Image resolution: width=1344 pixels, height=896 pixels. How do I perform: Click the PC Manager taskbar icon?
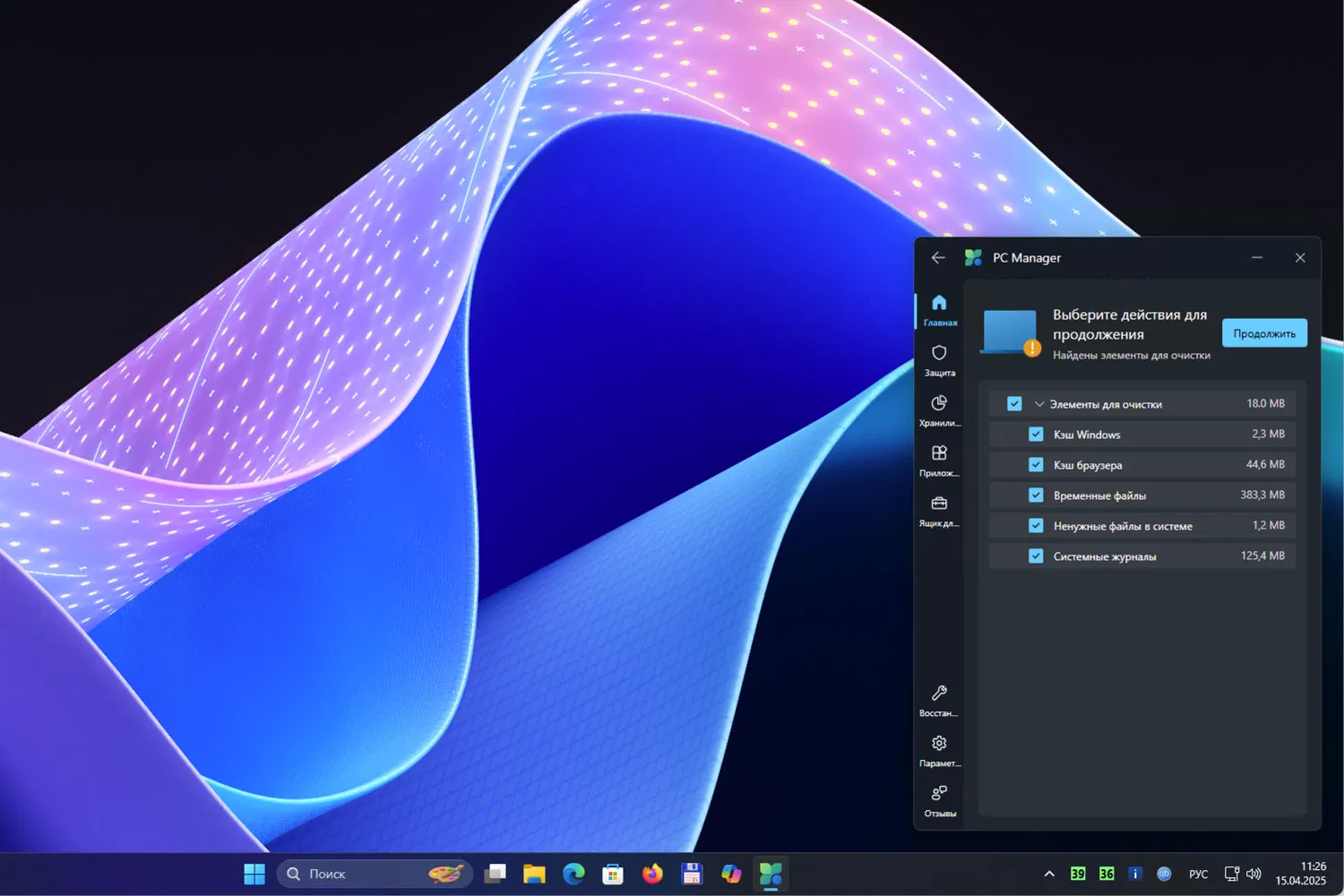[x=771, y=874]
